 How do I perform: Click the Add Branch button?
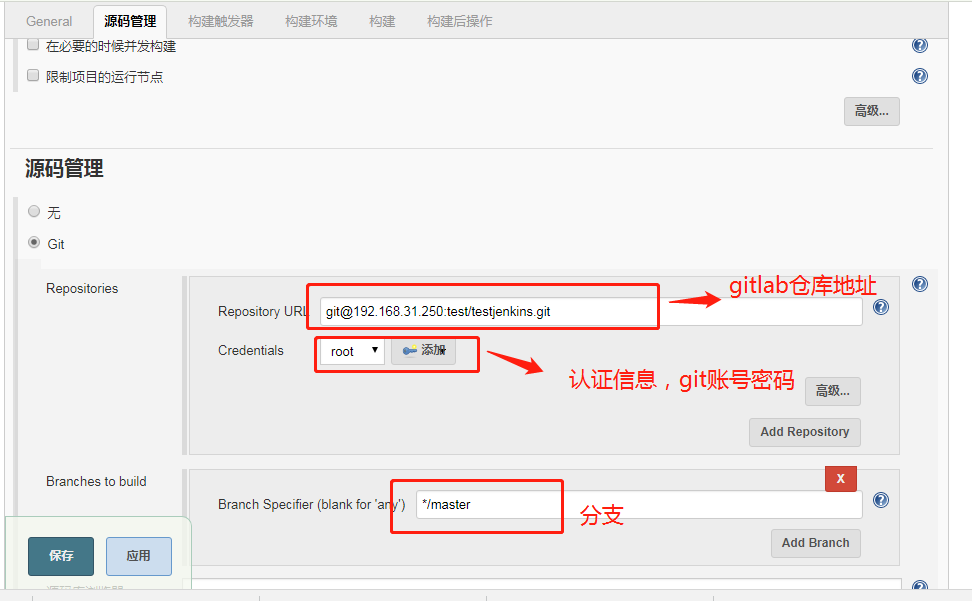coord(816,543)
